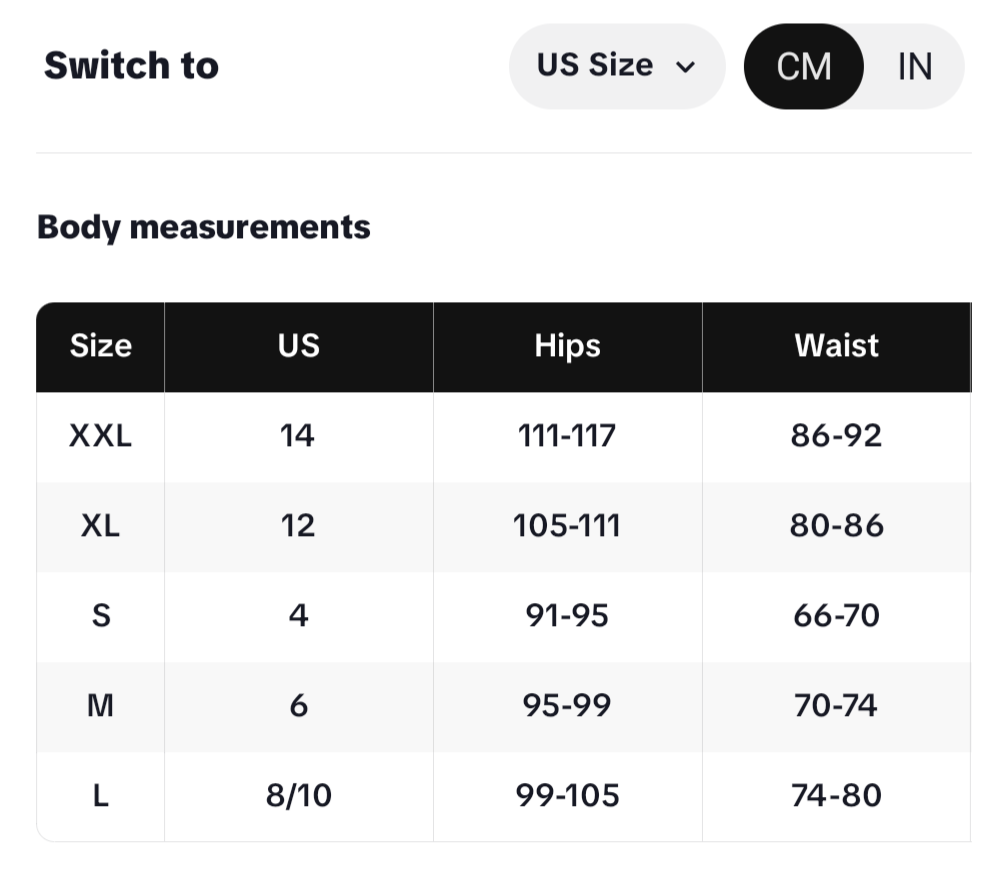Image resolution: width=1008 pixels, height=884 pixels.
Task: Select the M size row label
Action: (x=101, y=706)
